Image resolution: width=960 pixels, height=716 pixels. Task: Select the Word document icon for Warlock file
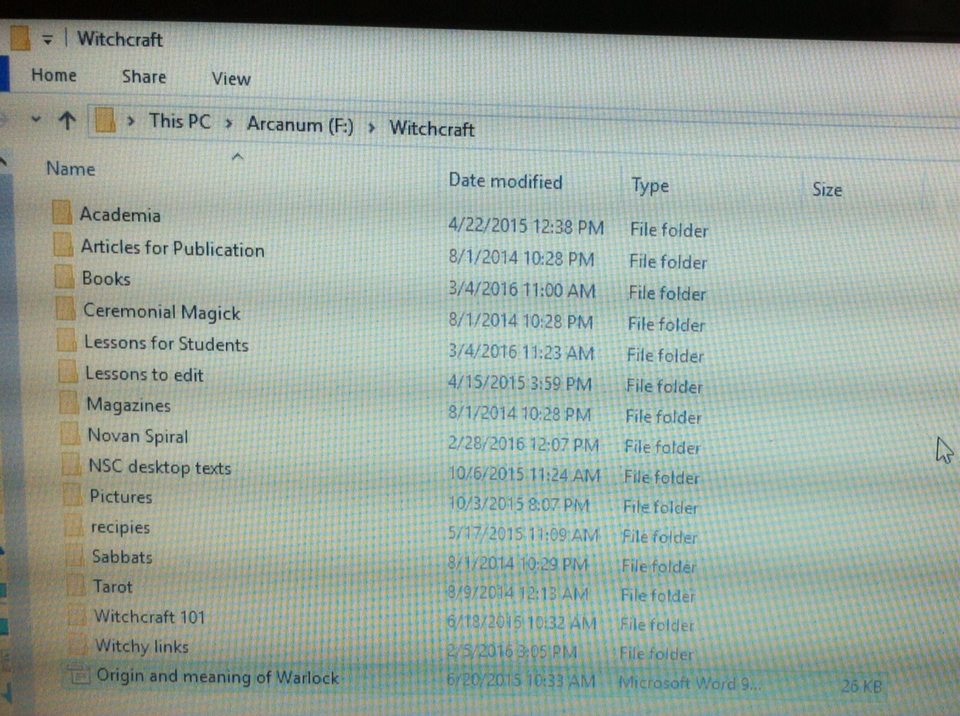point(78,676)
